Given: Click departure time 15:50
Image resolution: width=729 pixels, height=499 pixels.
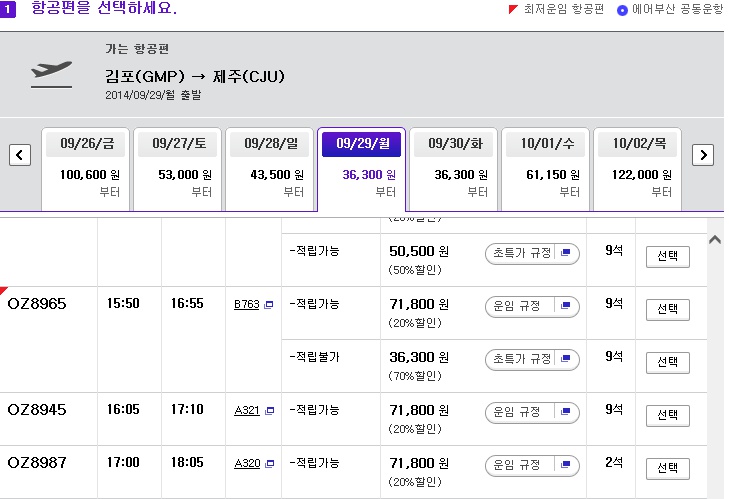Looking at the screenshot, I should tap(123, 304).
